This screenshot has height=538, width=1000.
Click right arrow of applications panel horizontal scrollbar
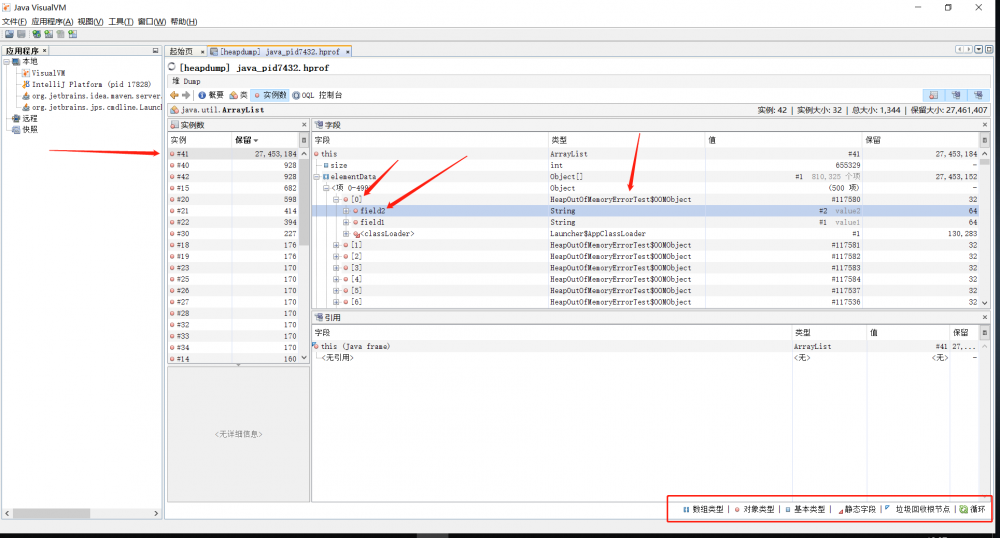pyautogui.click(x=156, y=513)
